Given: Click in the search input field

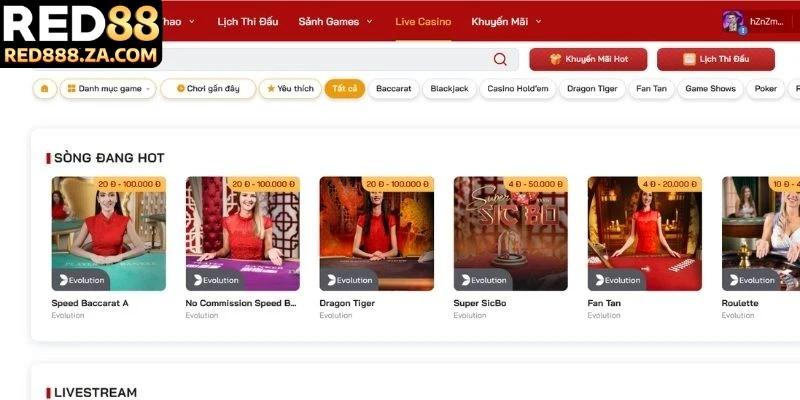Looking at the screenshot, I should (x=327, y=59).
